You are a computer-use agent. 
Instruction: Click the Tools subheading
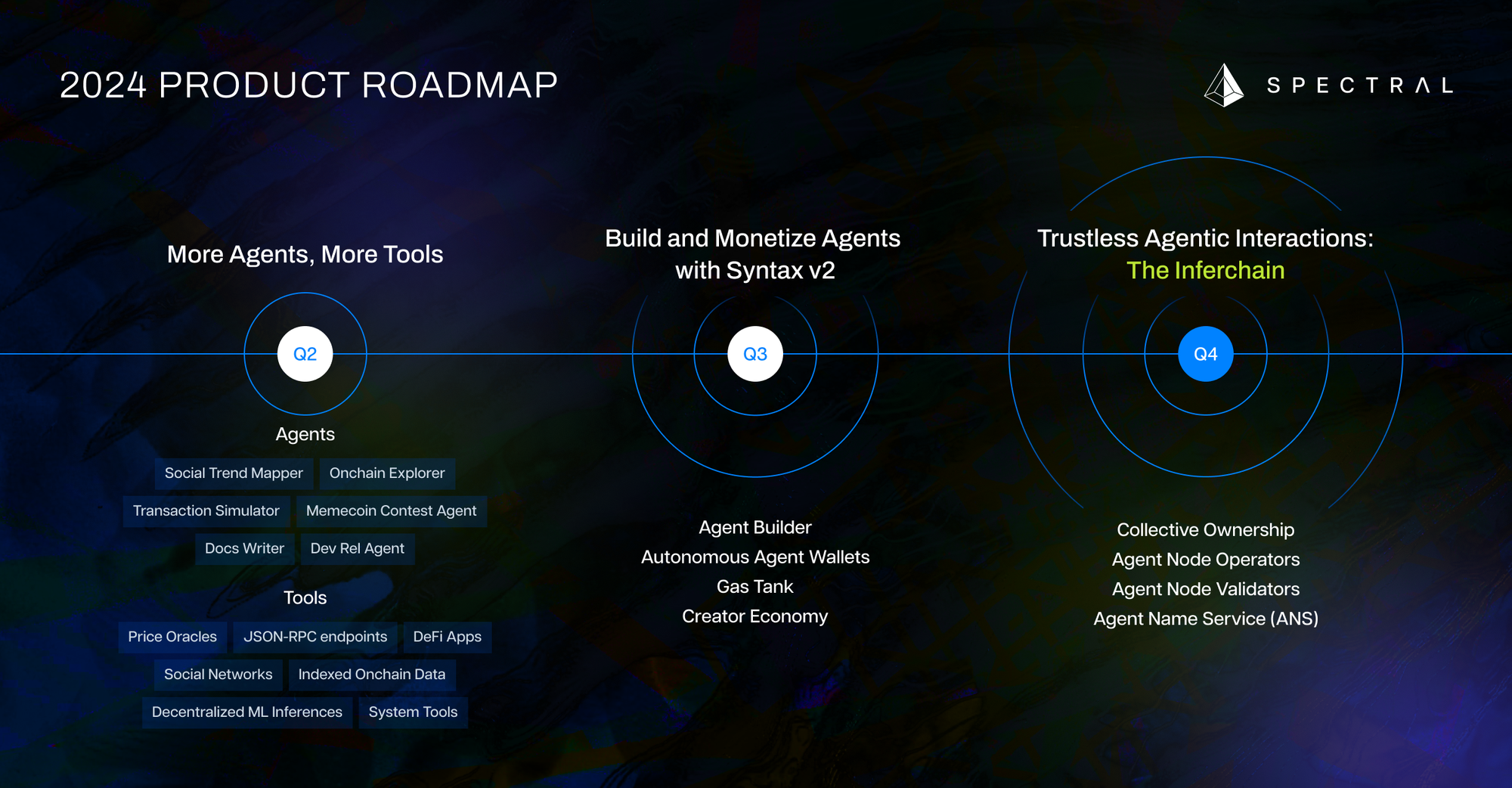point(305,597)
